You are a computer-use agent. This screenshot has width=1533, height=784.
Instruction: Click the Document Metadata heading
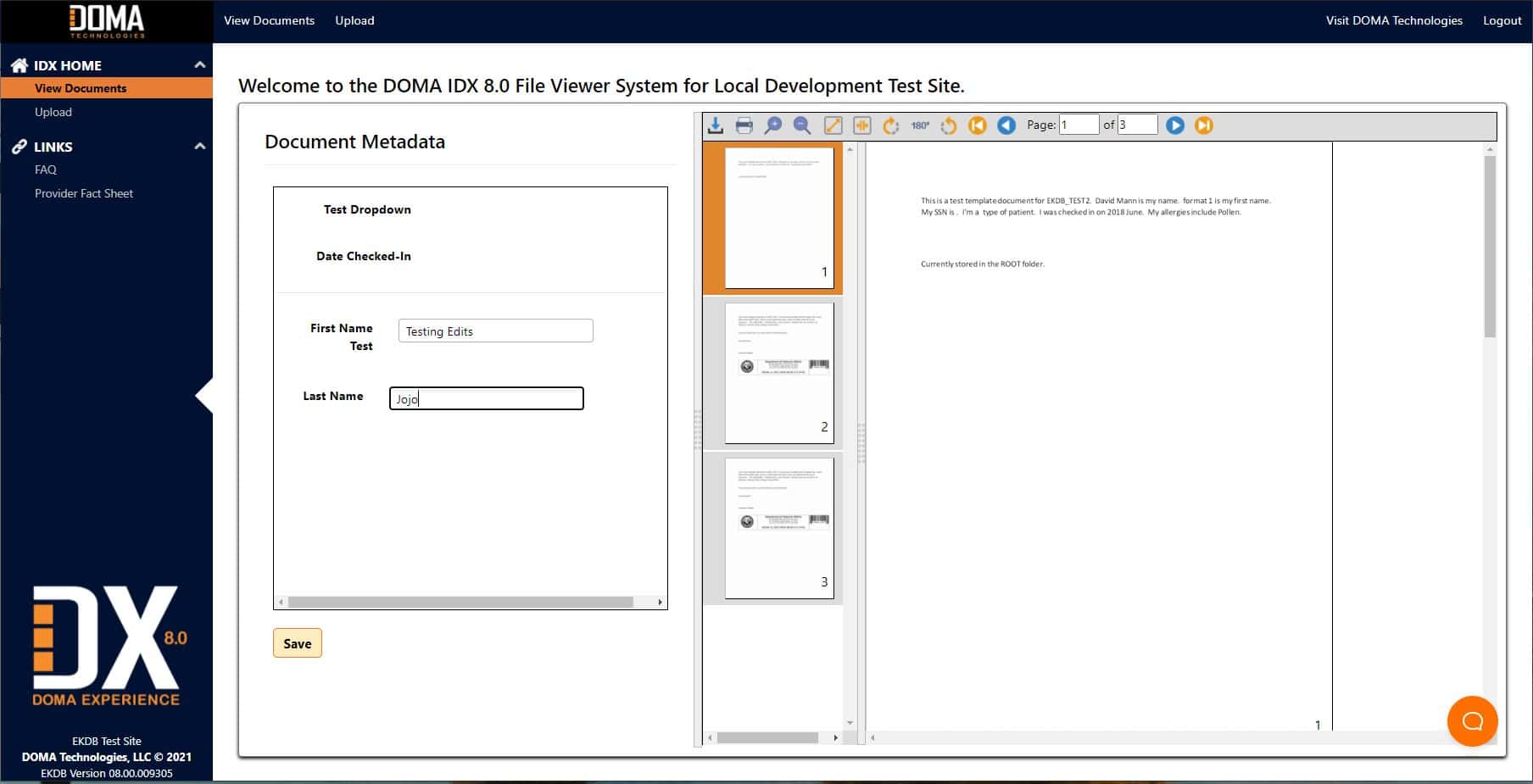[x=354, y=142]
